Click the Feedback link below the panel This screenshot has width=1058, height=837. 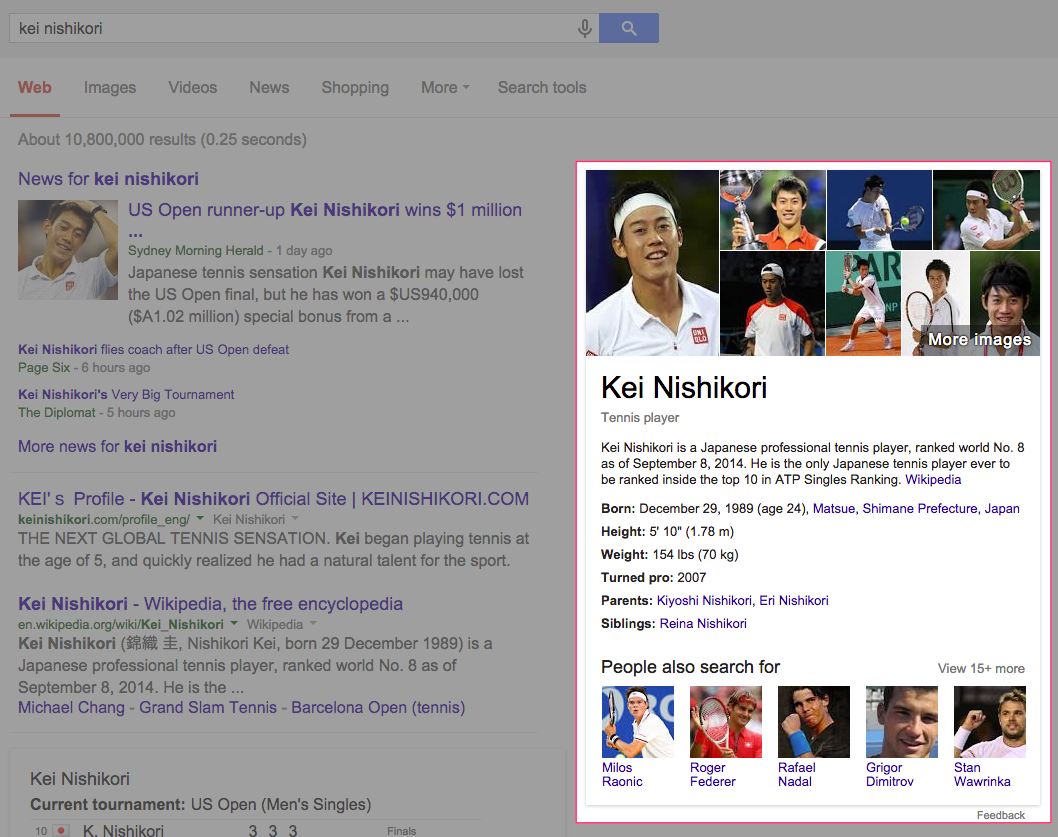(x=1001, y=815)
